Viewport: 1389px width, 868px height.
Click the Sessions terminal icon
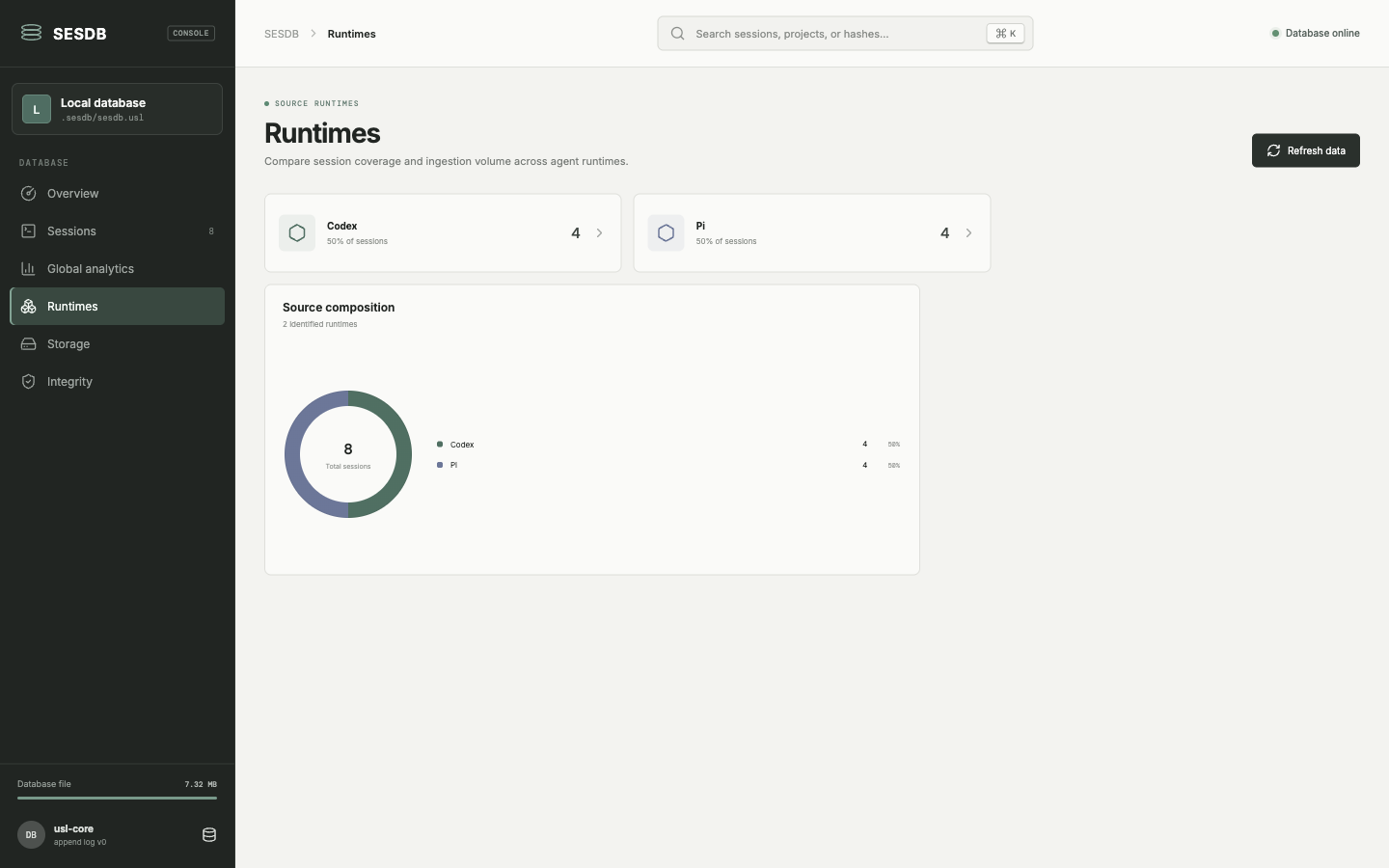pyautogui.click(x=29, y=231)
